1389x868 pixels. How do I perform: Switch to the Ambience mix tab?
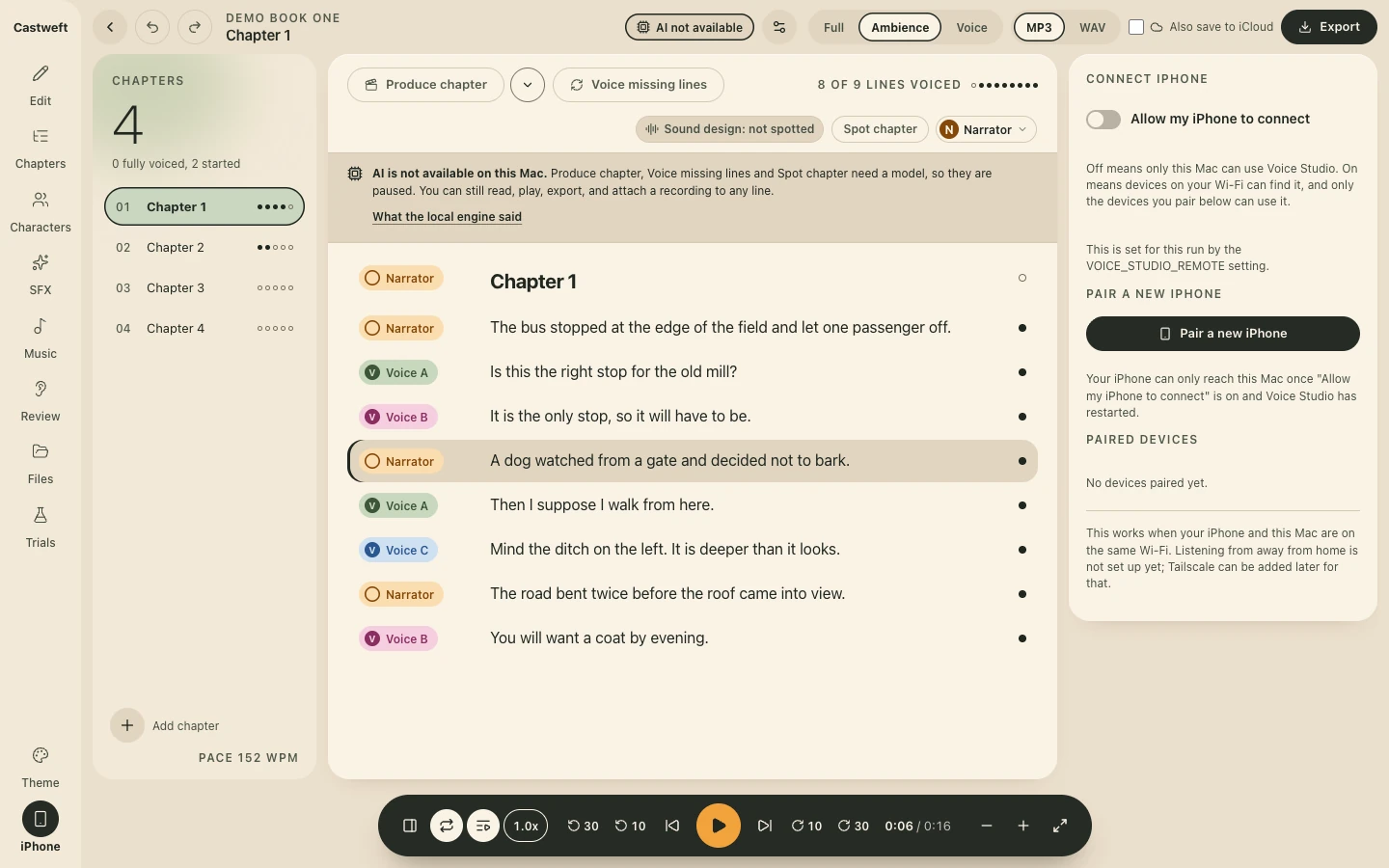900,27
